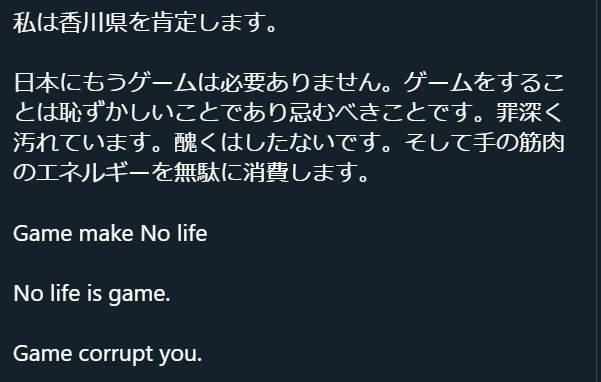Click the phrase '無駄に消費します'

(x=266, y=172)
